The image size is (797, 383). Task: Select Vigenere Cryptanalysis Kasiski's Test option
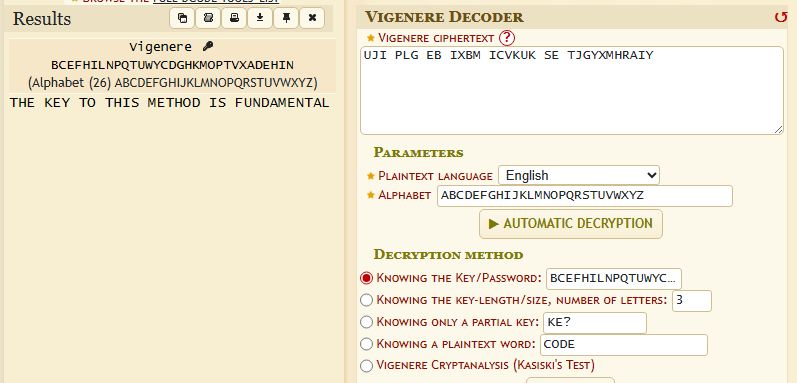point(366,365)
